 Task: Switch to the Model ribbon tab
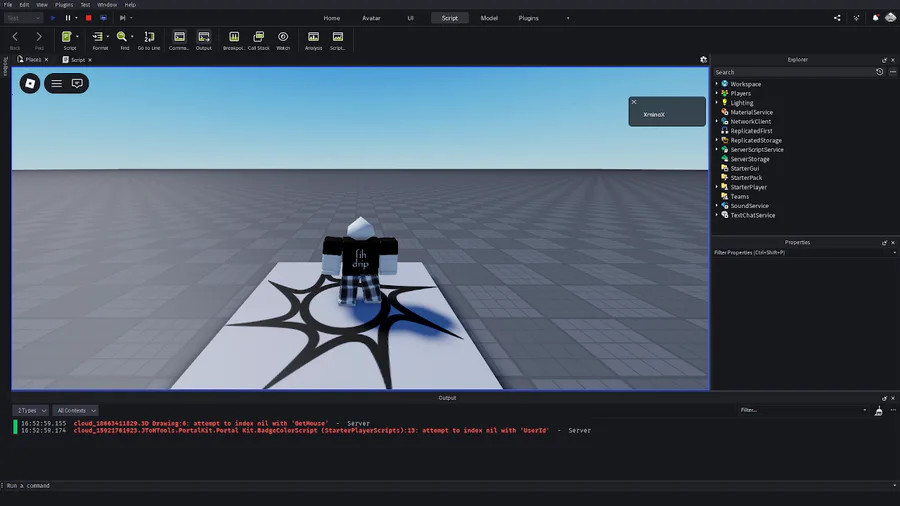click(x=489, y=18)
